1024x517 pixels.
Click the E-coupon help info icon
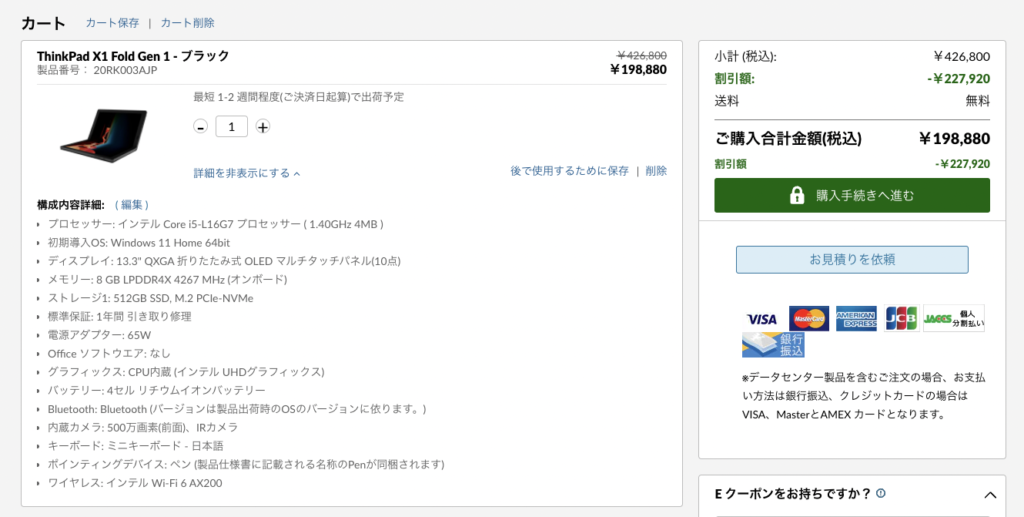click(881, 494)
